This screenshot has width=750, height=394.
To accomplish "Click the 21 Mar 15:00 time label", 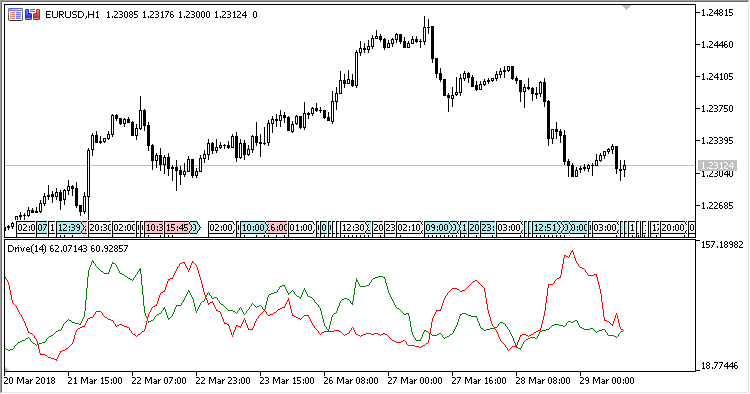I will (x=95, y=381).
